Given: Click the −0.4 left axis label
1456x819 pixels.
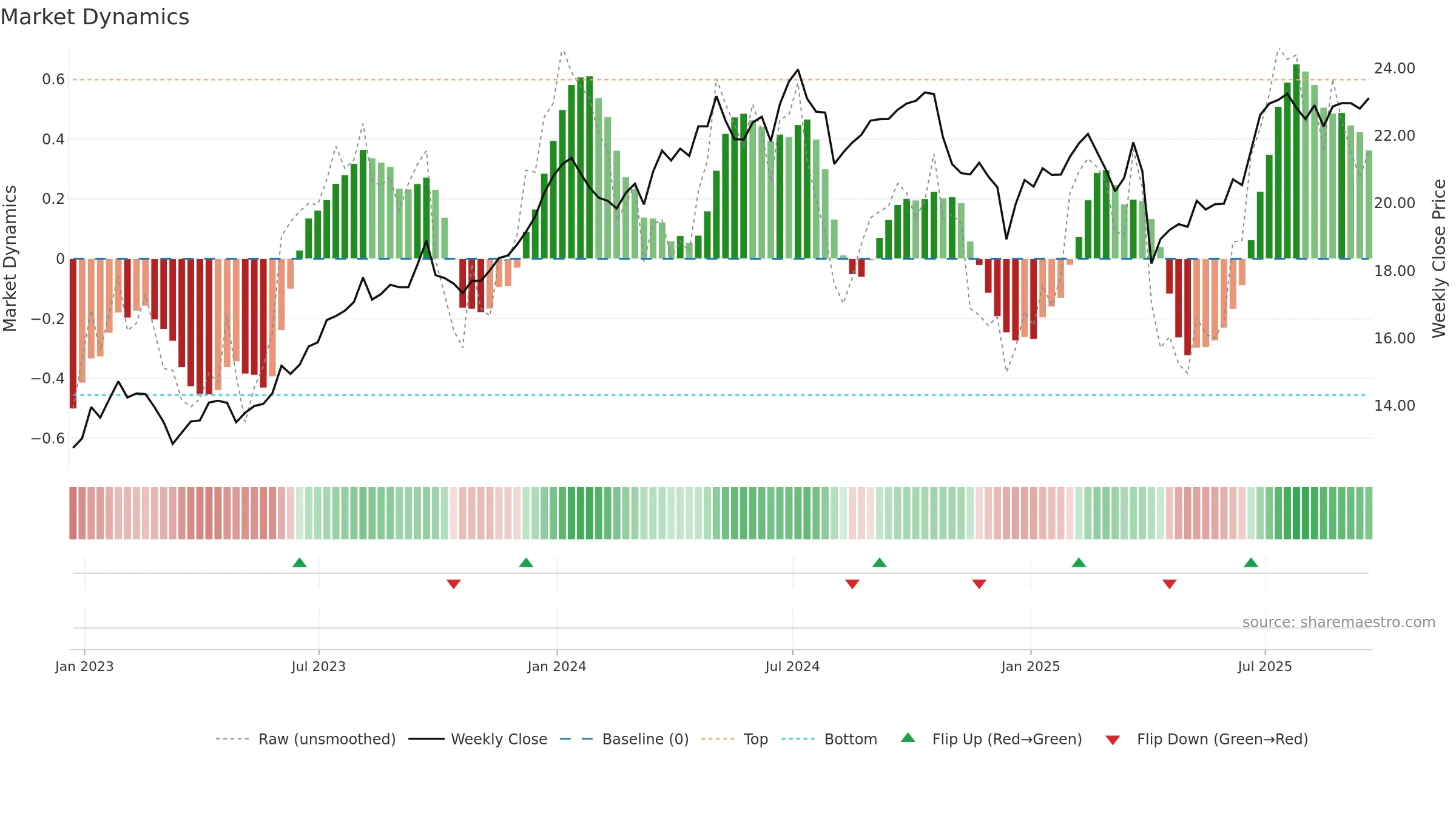Looking at the screenshot, I should tap(48, 378).
